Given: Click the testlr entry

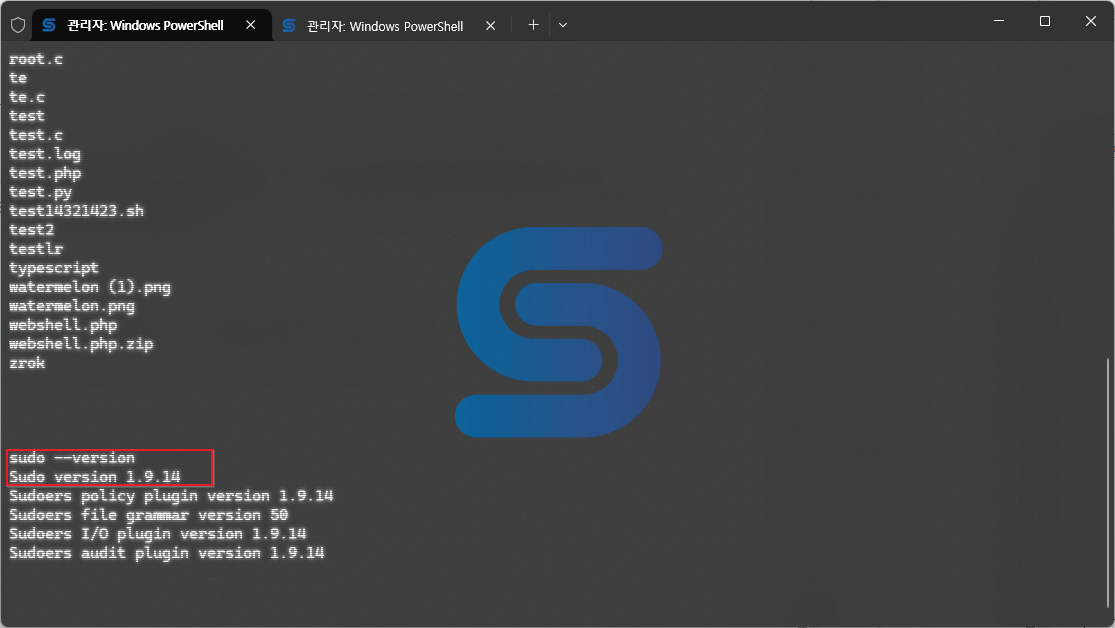Looking at the screenshot, I should click(36, 249).
